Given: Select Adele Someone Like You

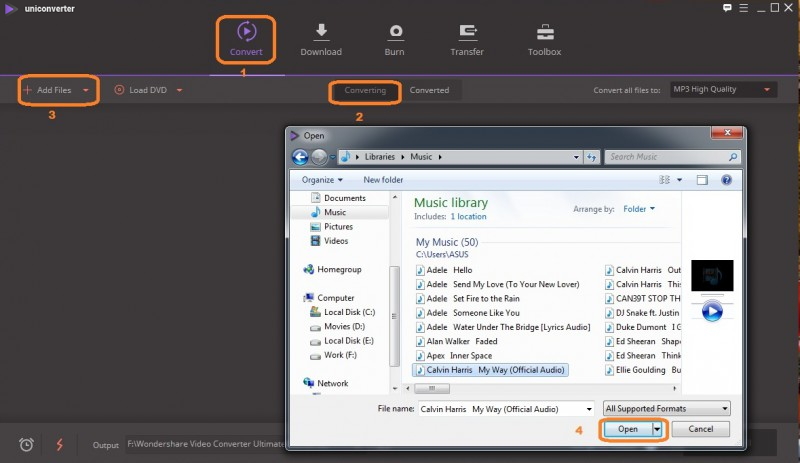Looking at the screenshot, I should click(468, 313).
